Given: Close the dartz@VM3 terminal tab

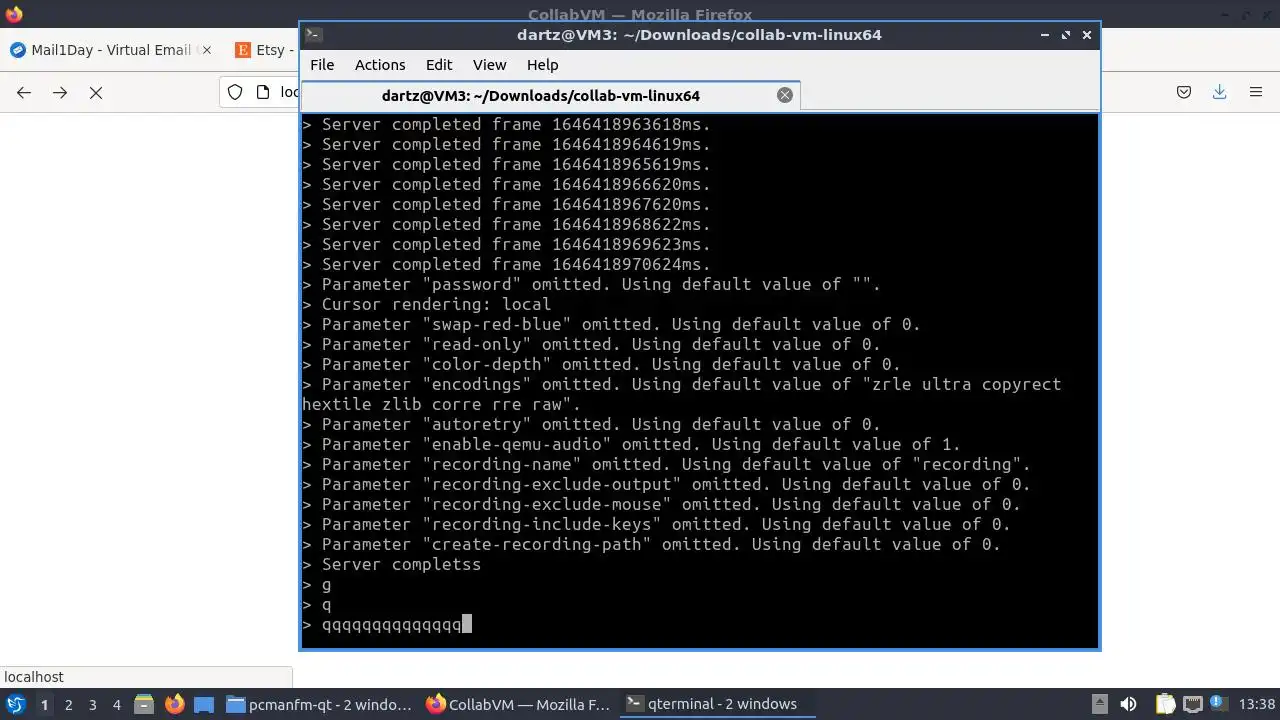Looking at the screenshot, I should (785, 95).
